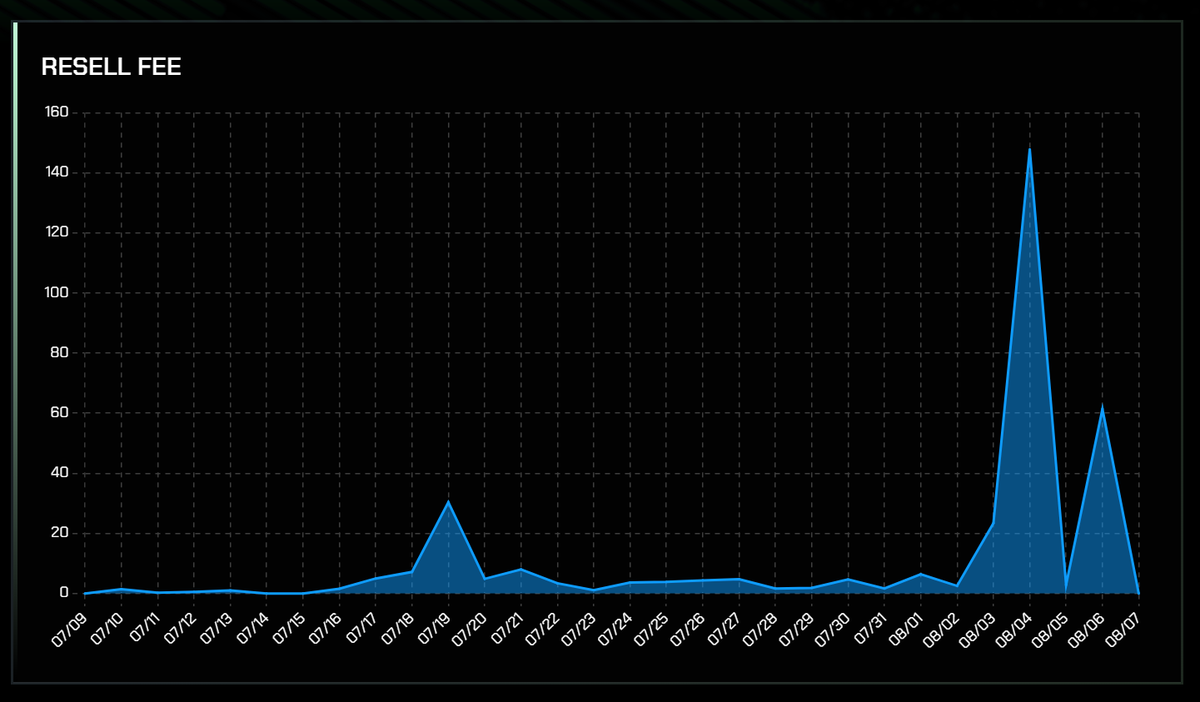Click the 60 y-axis value
1200x702 pixels.
click(x=59, y=413)
